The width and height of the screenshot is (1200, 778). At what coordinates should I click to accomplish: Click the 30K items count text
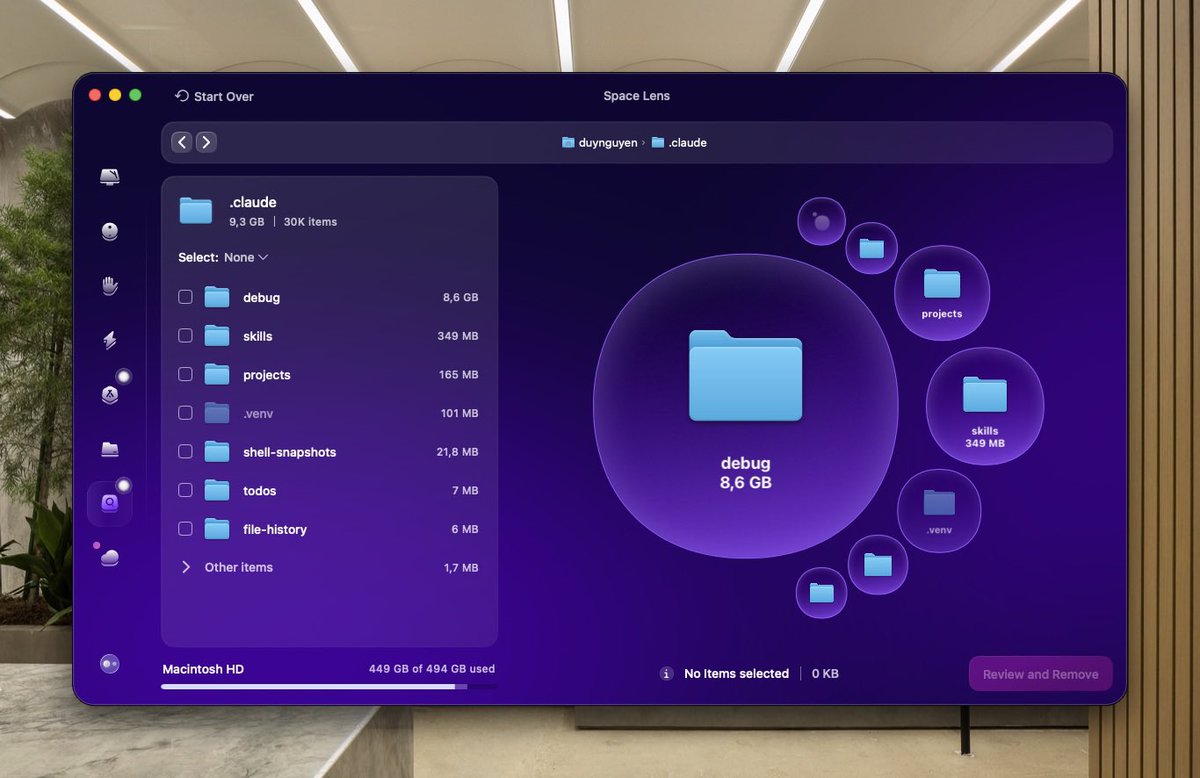(309, 222)
